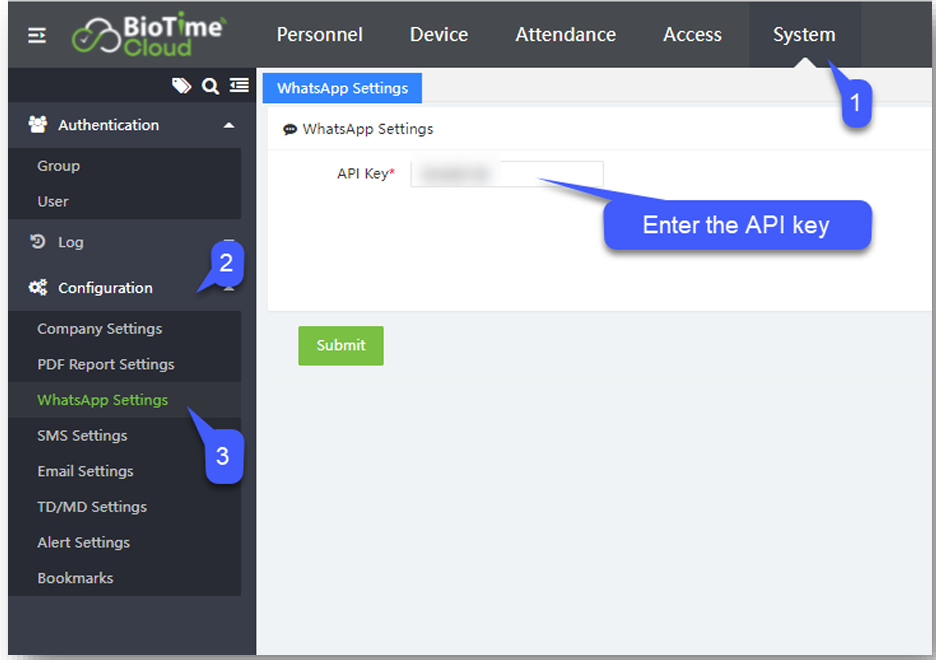Go to SMS Settings

pos(82,436)
